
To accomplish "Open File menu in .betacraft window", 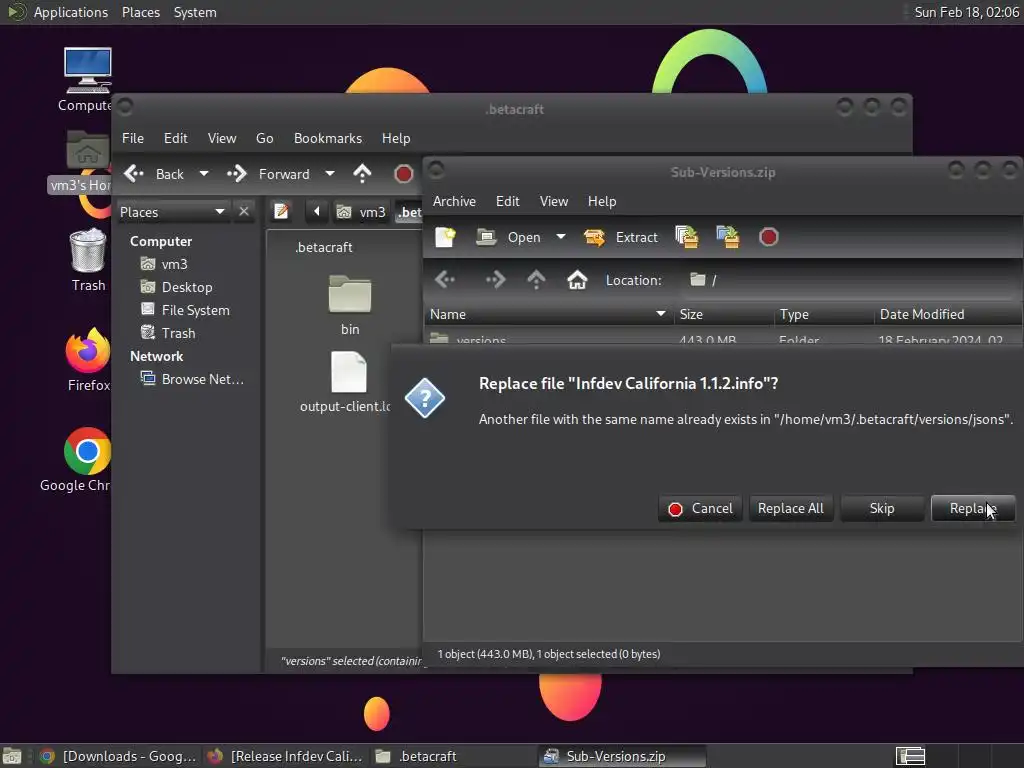I will pos(133,138).
